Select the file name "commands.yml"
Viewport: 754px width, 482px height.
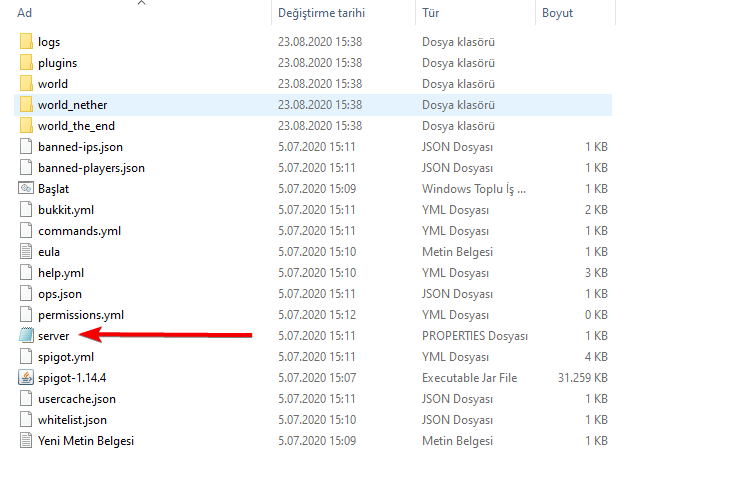79,231
